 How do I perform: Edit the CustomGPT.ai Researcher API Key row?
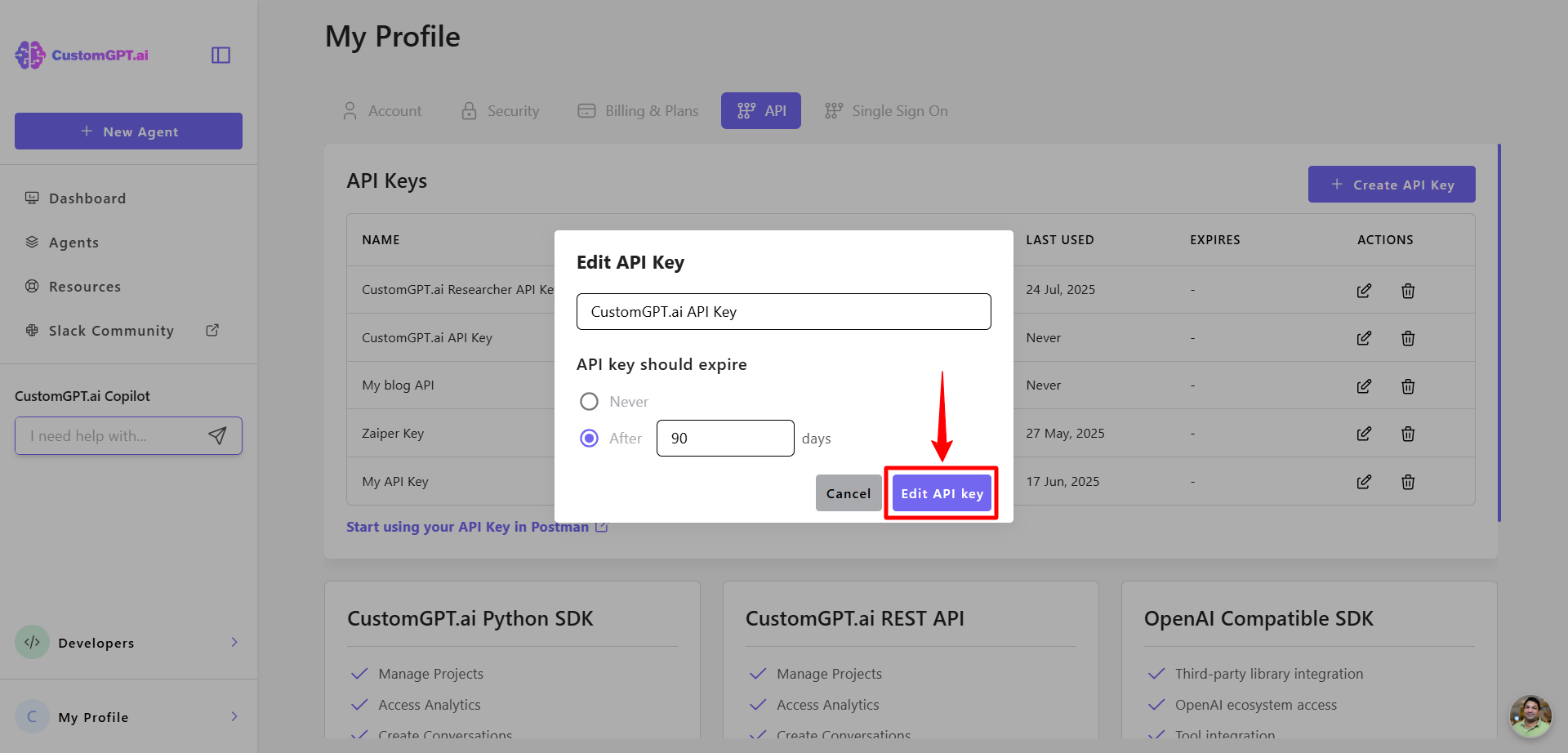pyautogui.click(x=1364, y=291)
